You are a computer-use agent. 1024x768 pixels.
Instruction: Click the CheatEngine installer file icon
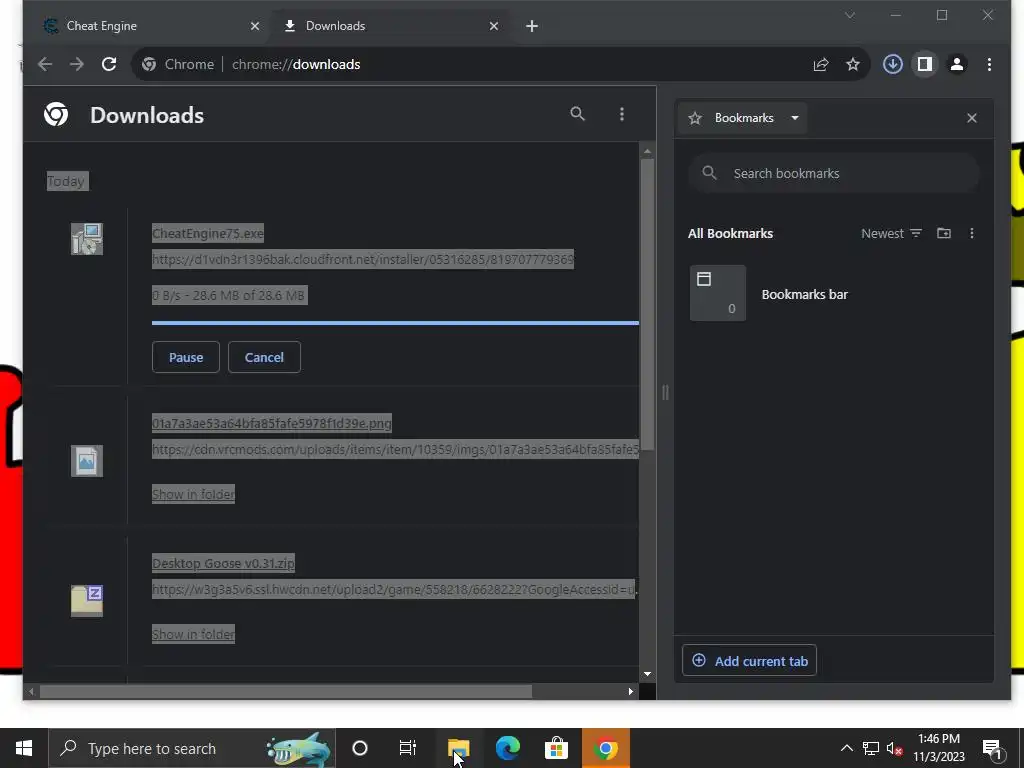(x=87, y=239)
